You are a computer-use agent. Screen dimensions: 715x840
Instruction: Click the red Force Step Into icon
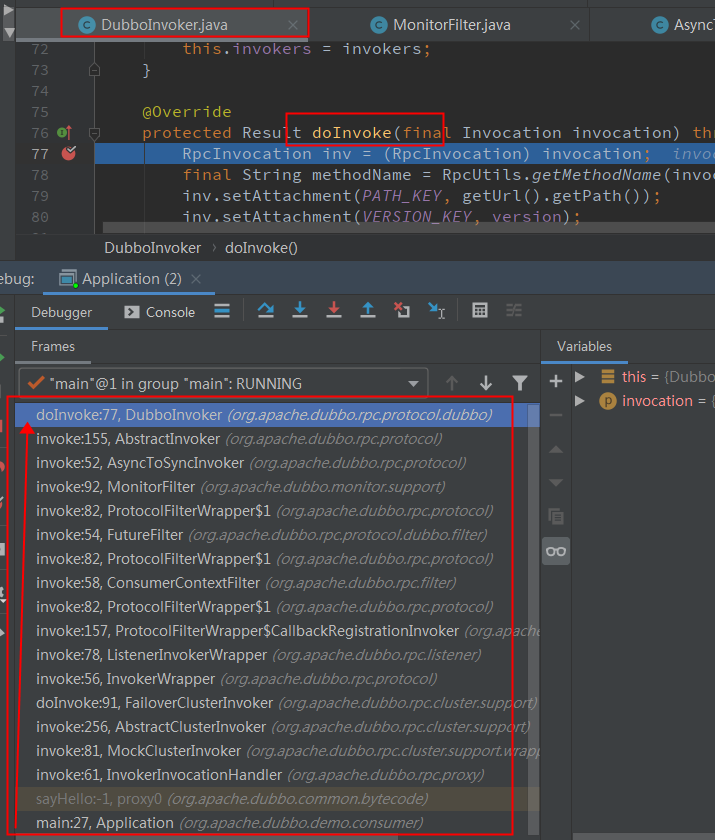(x=334, y=311)
